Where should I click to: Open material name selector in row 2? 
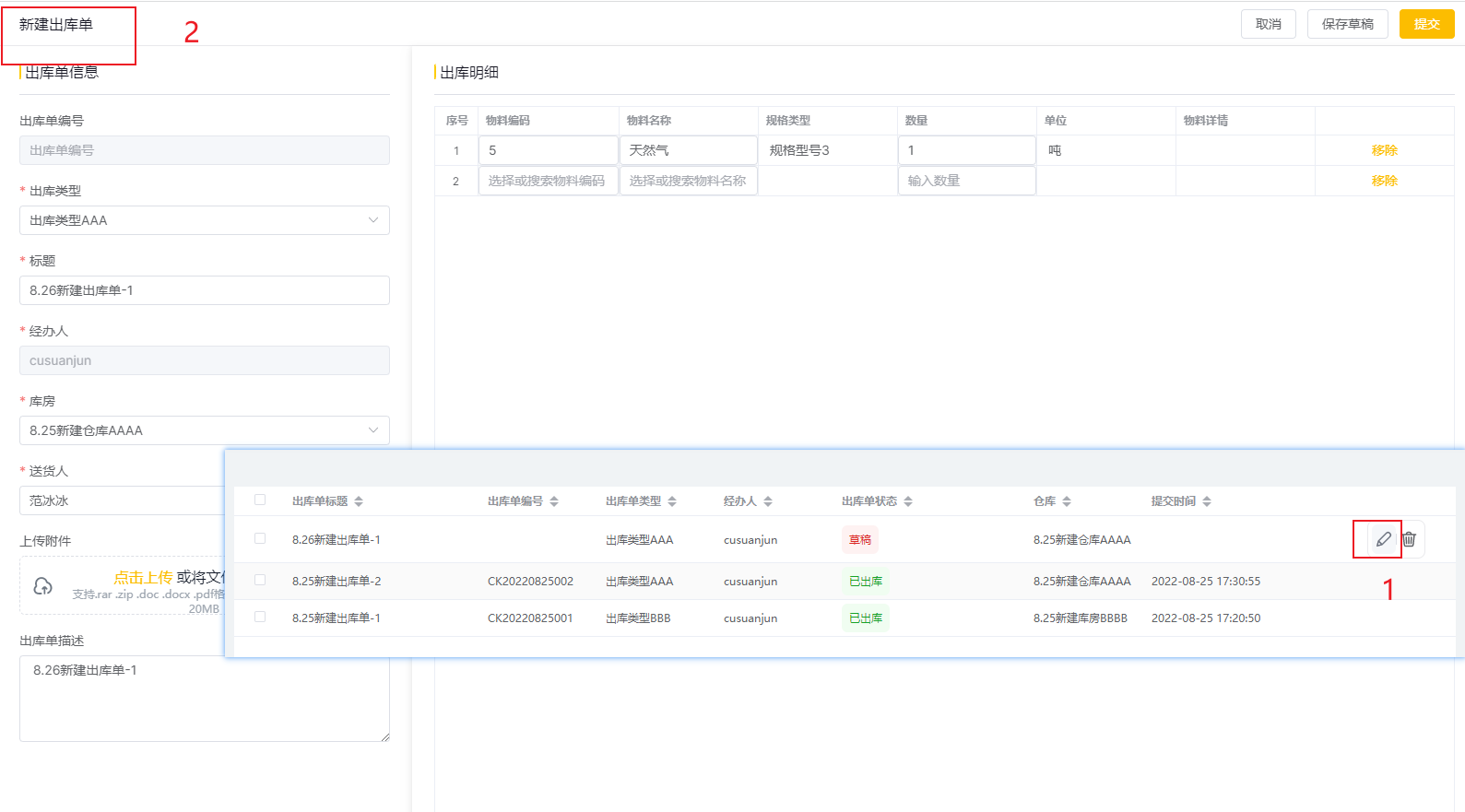click(689, 181)
